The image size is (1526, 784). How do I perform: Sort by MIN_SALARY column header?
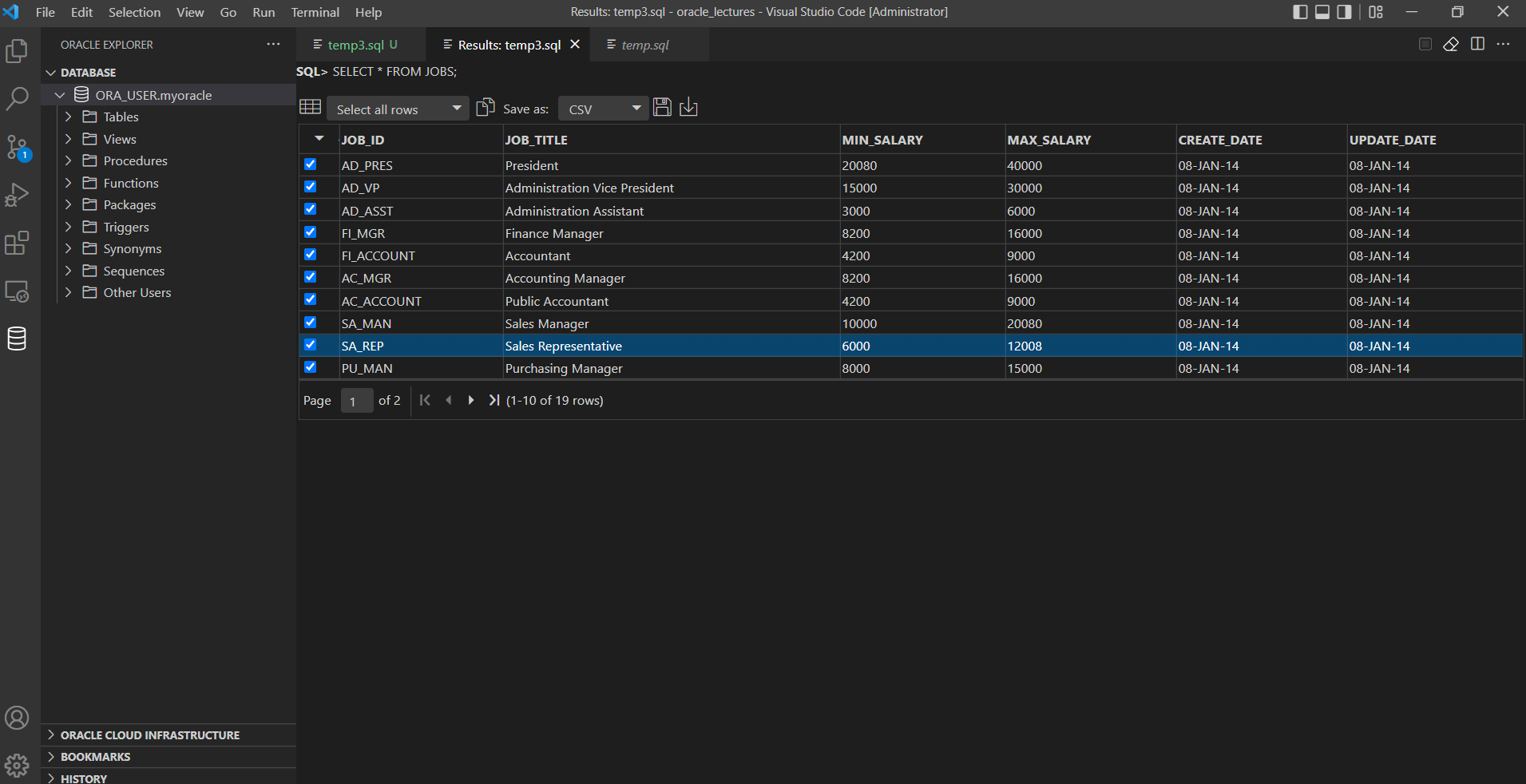(922, 140)
